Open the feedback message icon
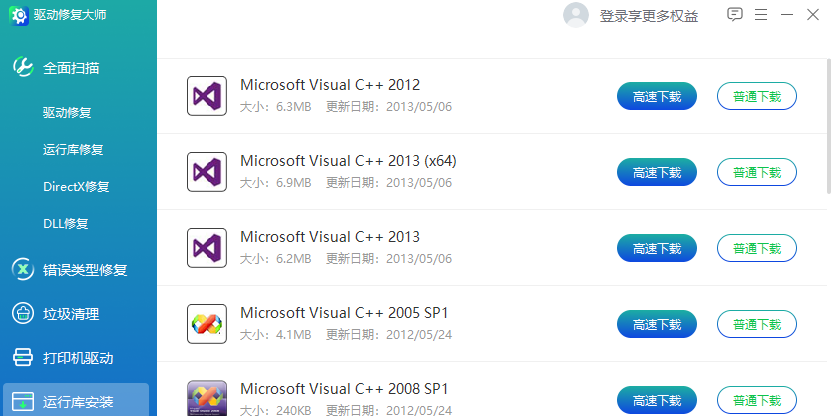 pos(734,15)
